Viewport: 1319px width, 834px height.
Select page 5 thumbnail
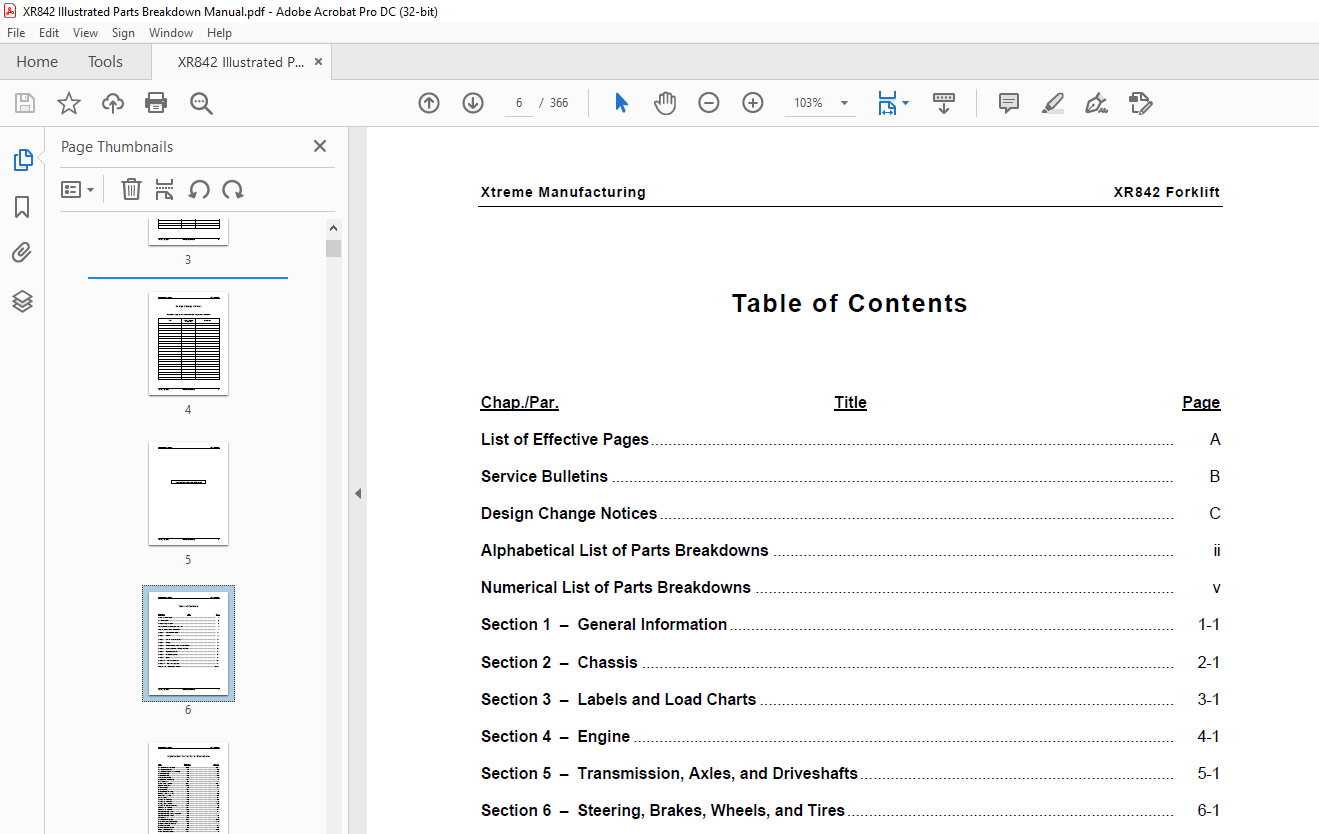pyautogui.click(x=188, y=493)
